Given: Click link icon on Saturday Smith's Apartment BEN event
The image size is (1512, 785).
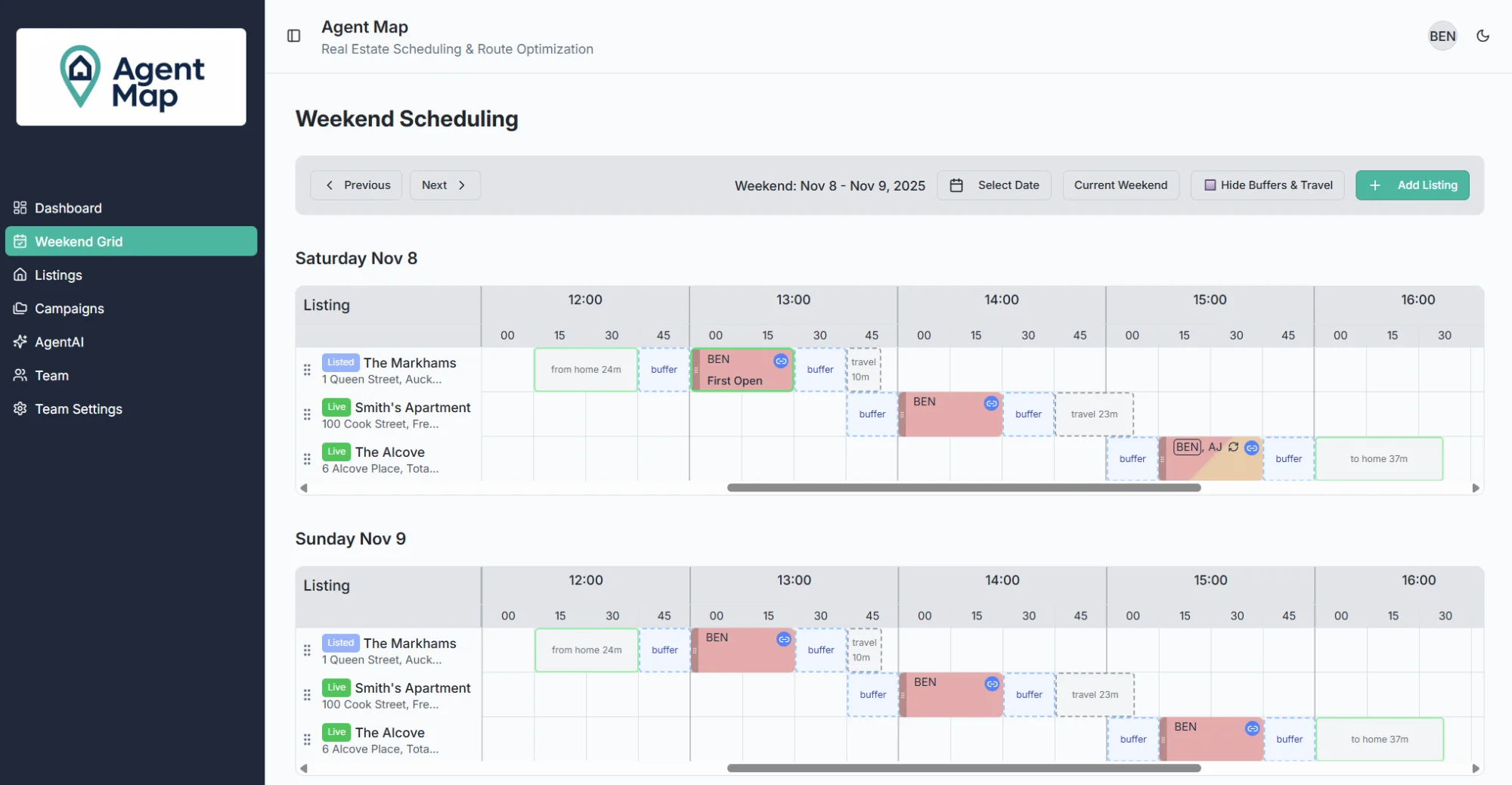Looking at the screenshot, I should pos(990,403).
